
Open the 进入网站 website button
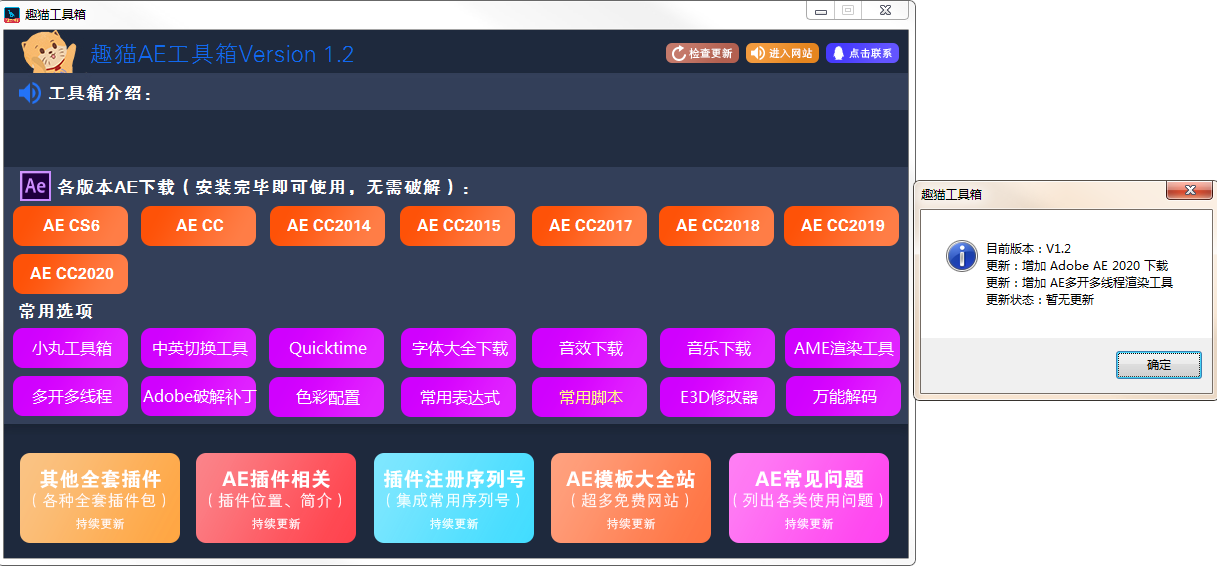click(782, 53)
